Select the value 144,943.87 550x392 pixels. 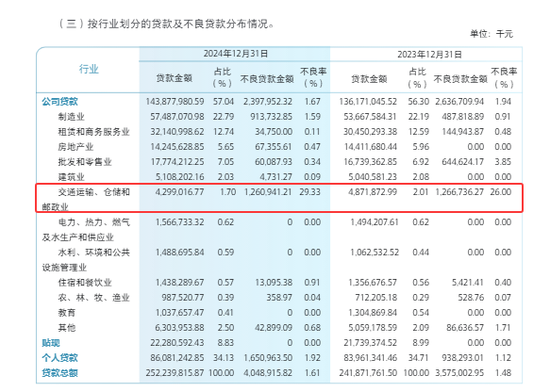click(463, 132)
